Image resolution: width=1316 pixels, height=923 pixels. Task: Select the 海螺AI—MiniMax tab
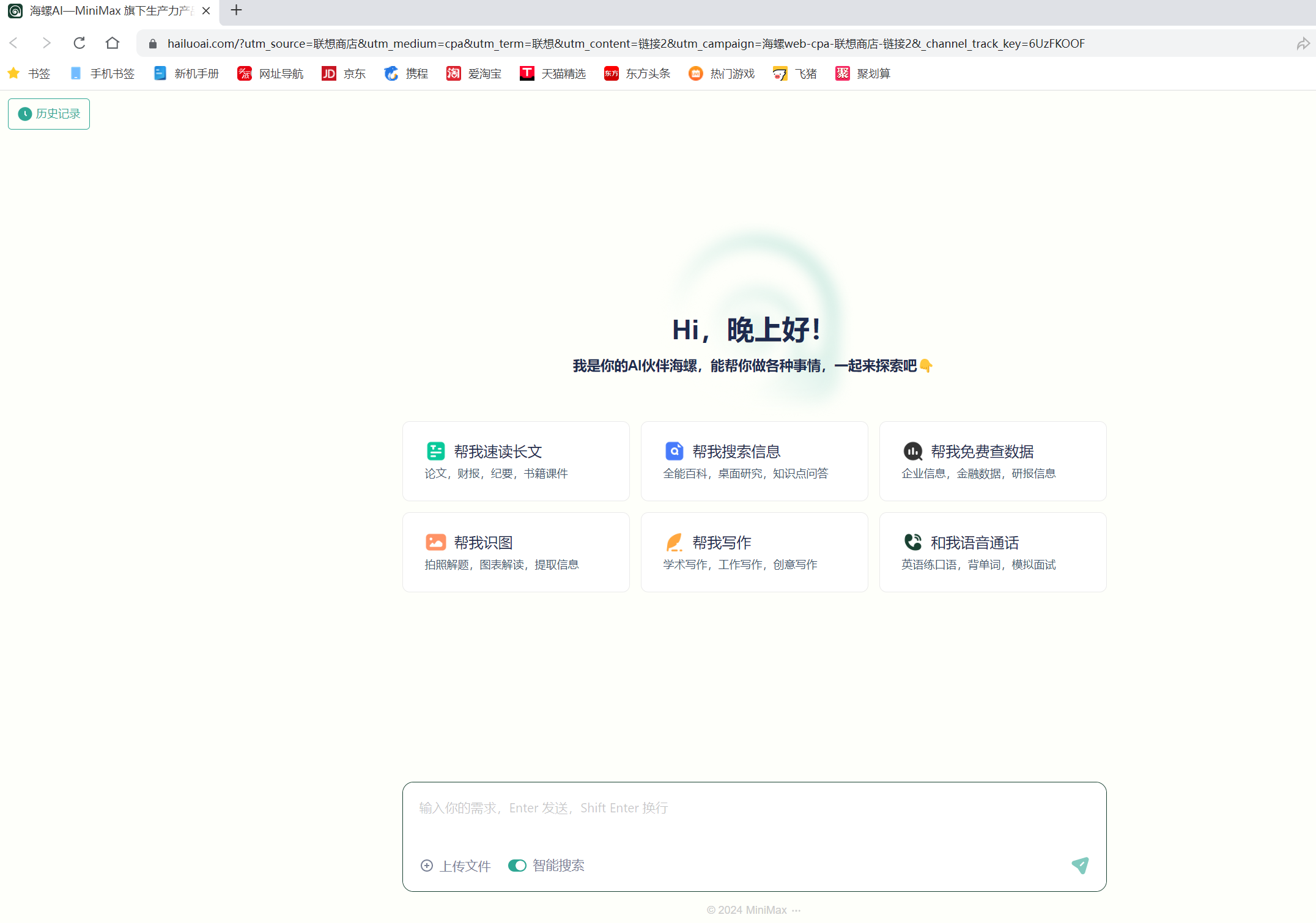coord(110,11)
